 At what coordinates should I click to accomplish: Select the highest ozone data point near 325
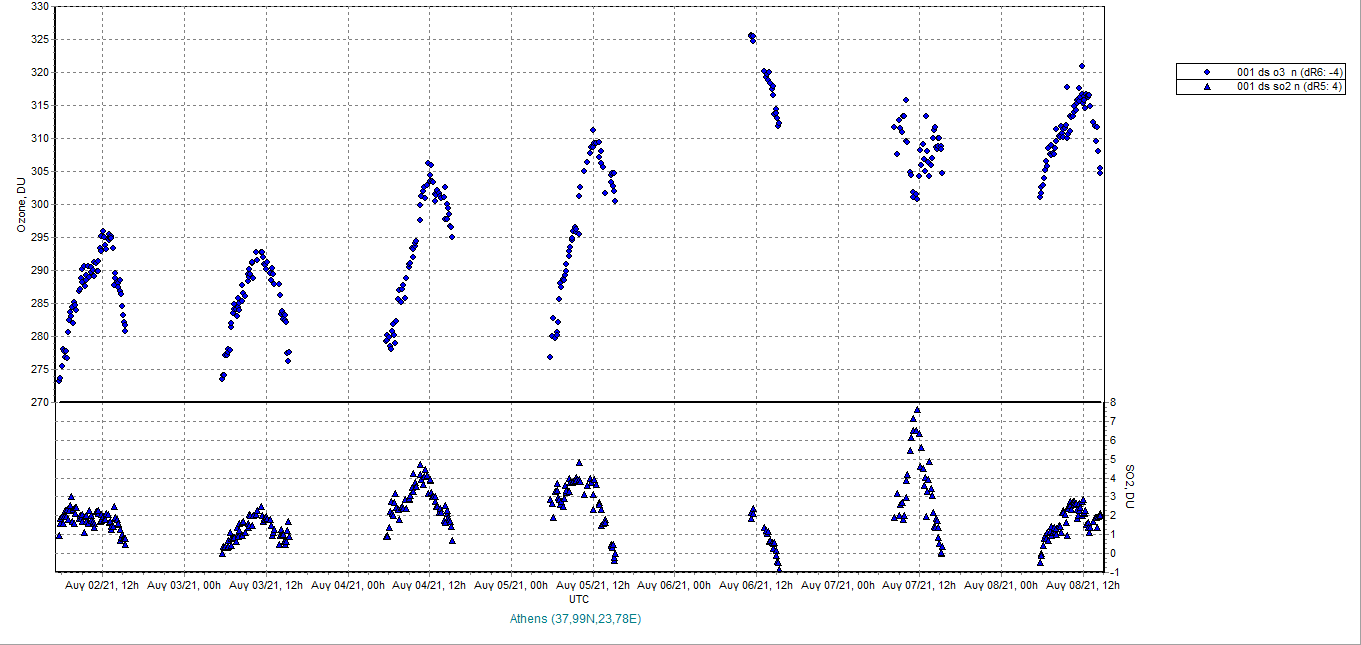point(751,36)
